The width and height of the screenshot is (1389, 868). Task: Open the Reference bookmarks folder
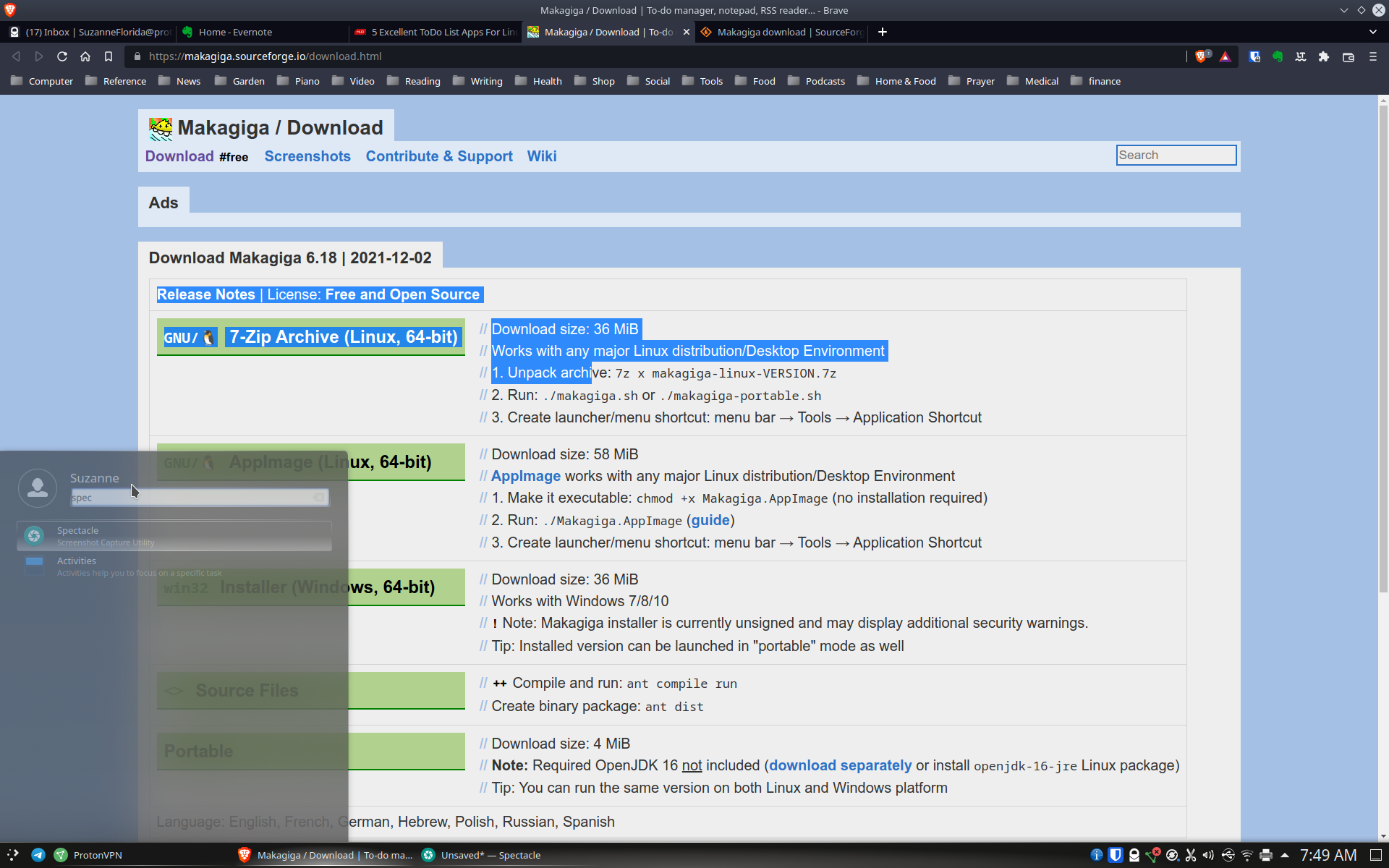pos(116,81)
